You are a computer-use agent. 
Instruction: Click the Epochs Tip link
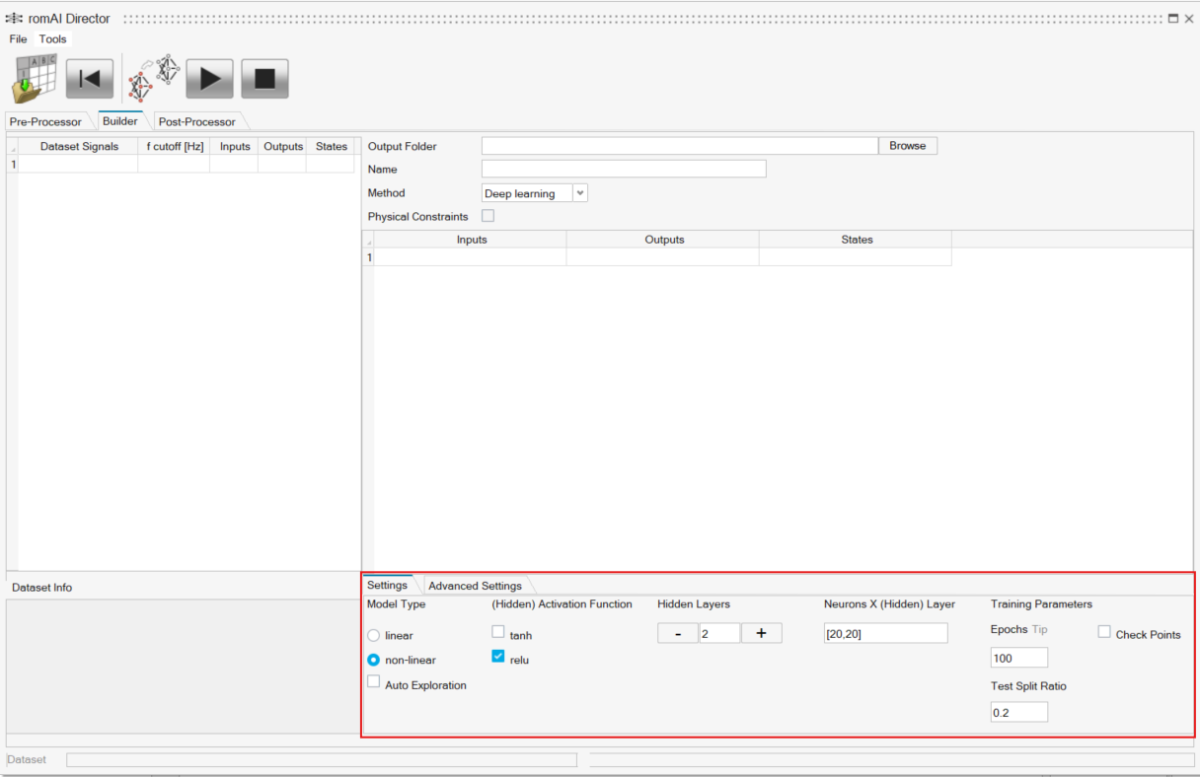(x=1040, y=629)
